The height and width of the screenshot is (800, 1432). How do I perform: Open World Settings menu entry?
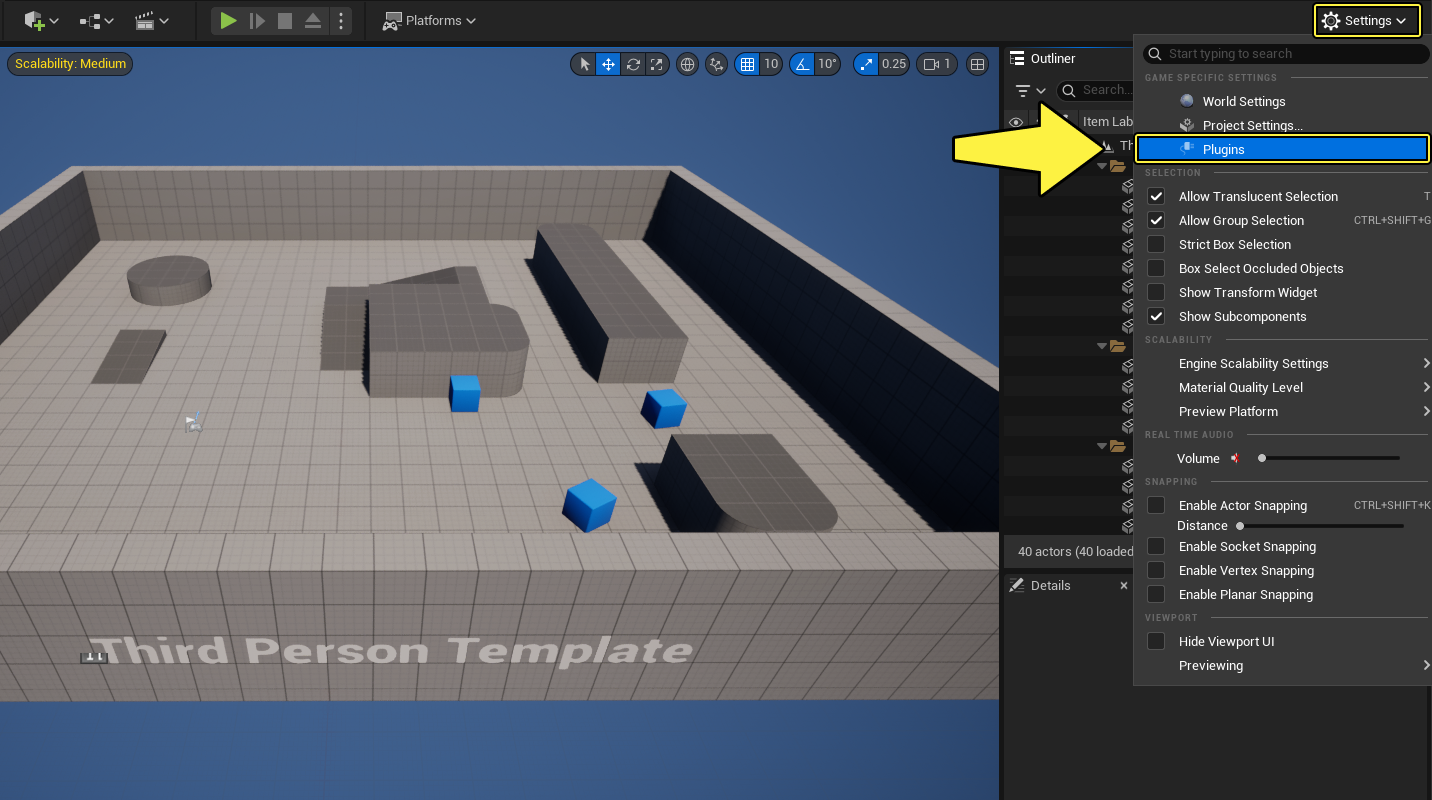coord(1243,101)
